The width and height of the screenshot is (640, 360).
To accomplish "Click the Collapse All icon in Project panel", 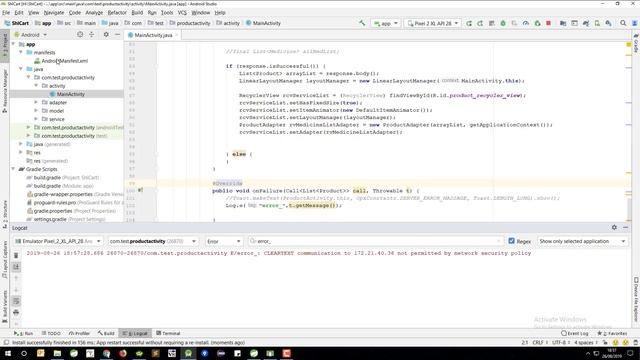I will pyautogui.click(x=91, y=35).
